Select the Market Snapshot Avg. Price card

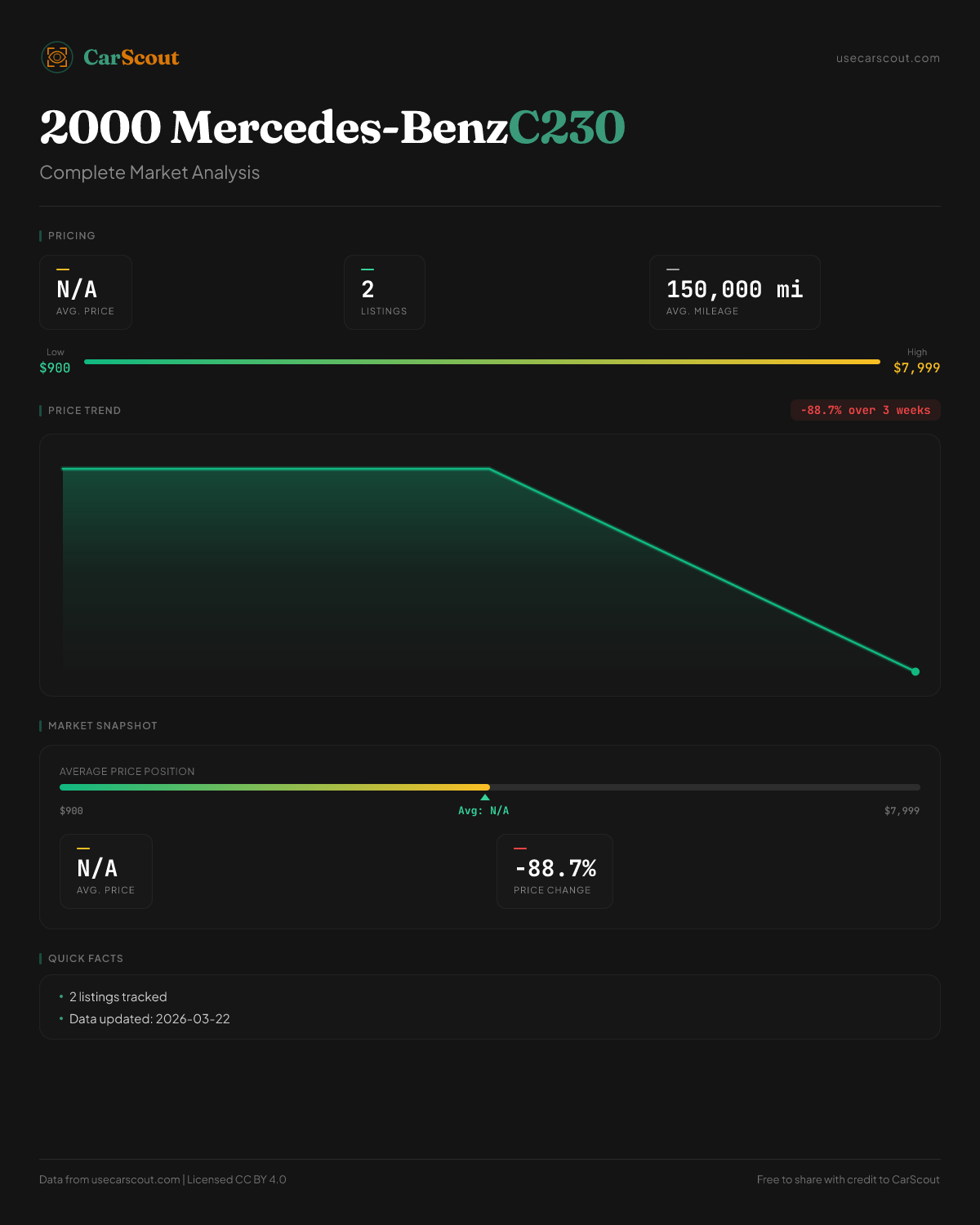coord(106,871)
